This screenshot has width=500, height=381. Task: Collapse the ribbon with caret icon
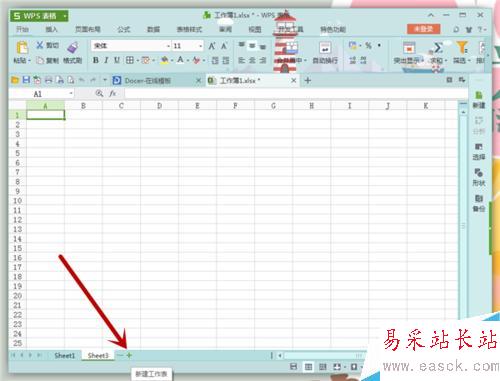point(431,15)
